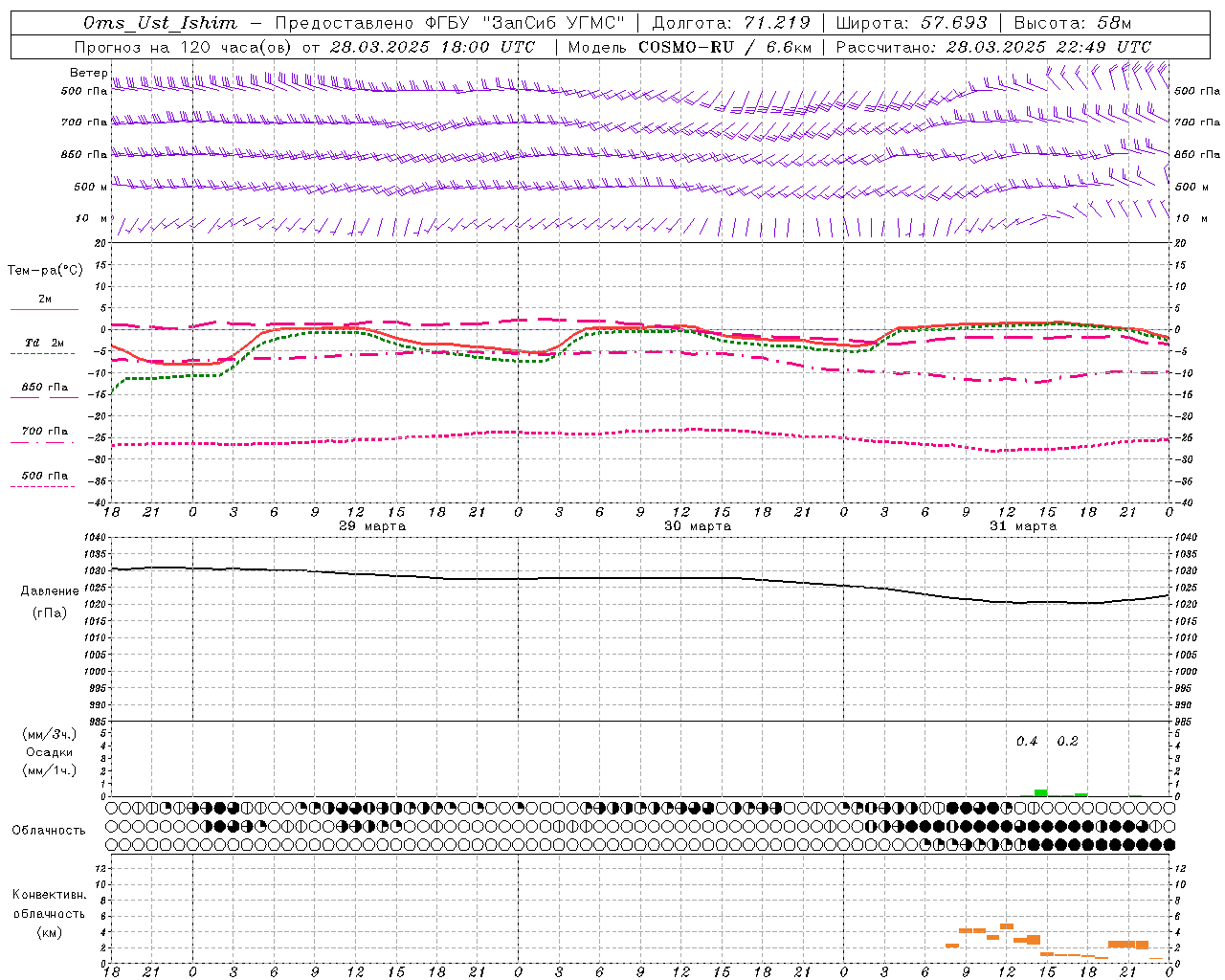This screenshot has height=980, width=1225.
Task: Select the model name COSMO-RU / 6.6км
Action: [x=724, y=47]
